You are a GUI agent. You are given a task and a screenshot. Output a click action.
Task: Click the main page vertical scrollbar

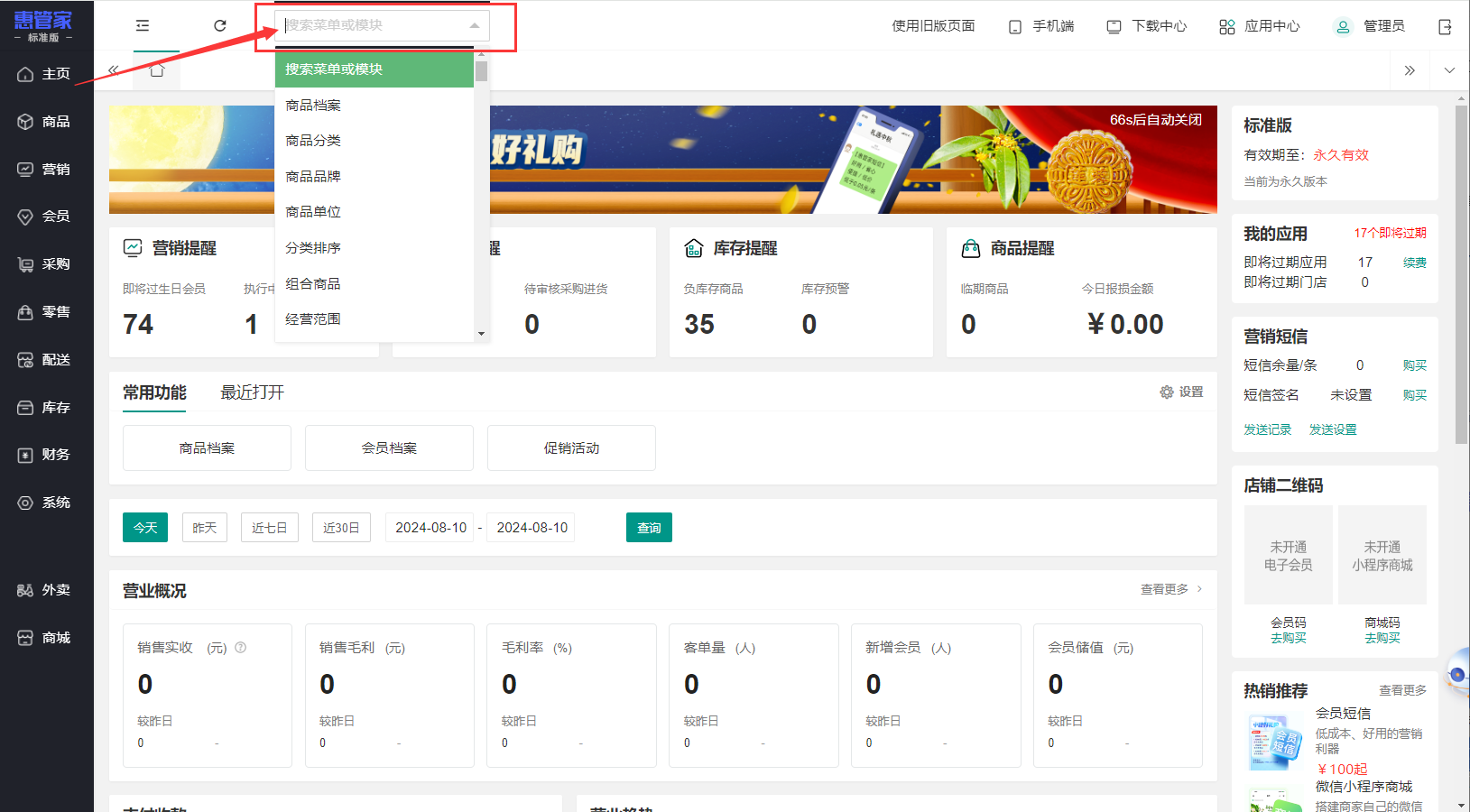[1462, 275]
